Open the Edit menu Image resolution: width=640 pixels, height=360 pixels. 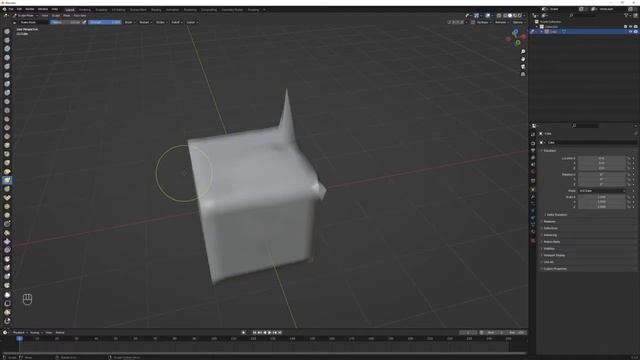(x=19, y=9)
